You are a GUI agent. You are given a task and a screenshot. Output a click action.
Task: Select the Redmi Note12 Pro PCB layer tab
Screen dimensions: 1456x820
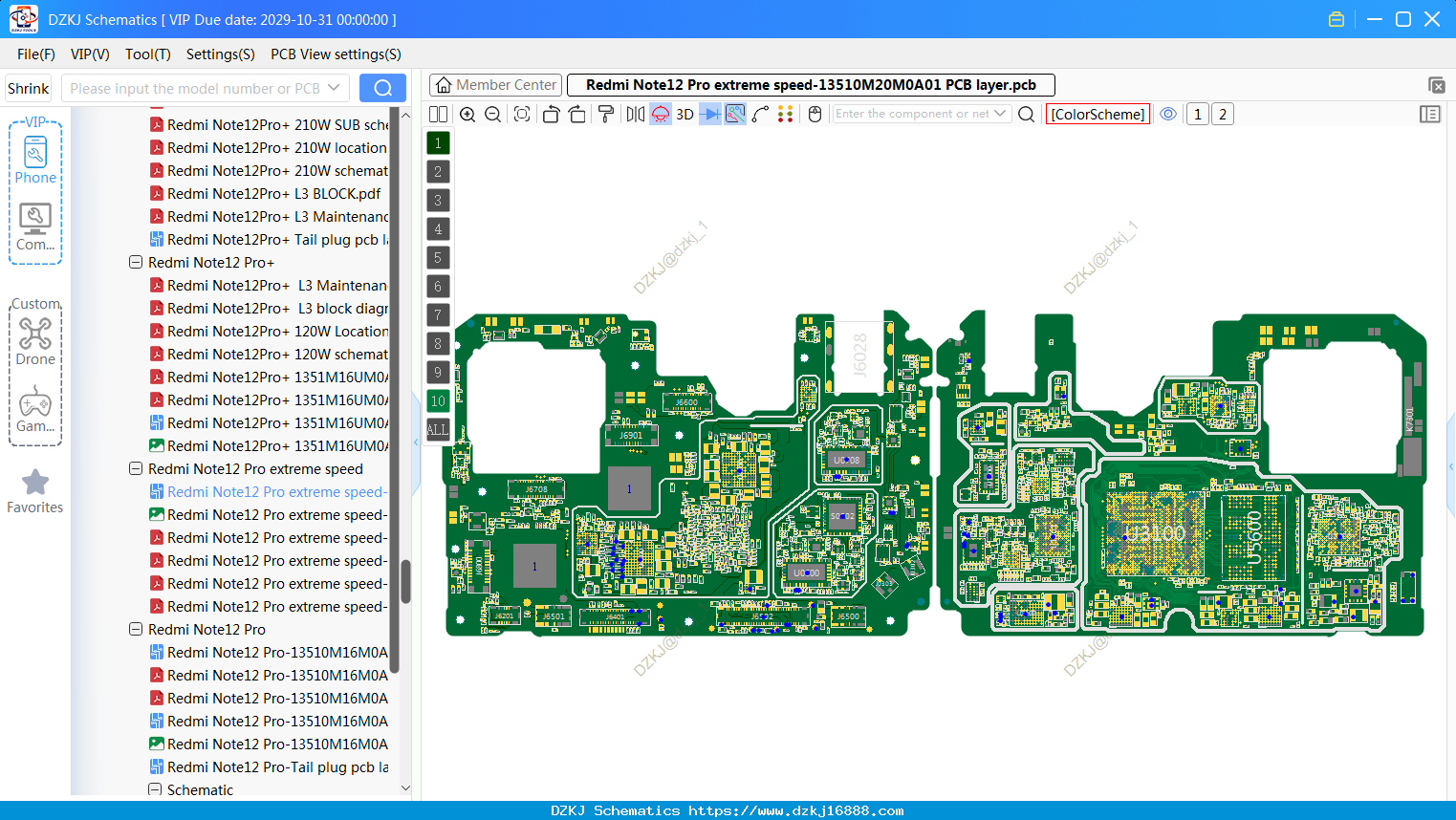[x=811, y=85]
